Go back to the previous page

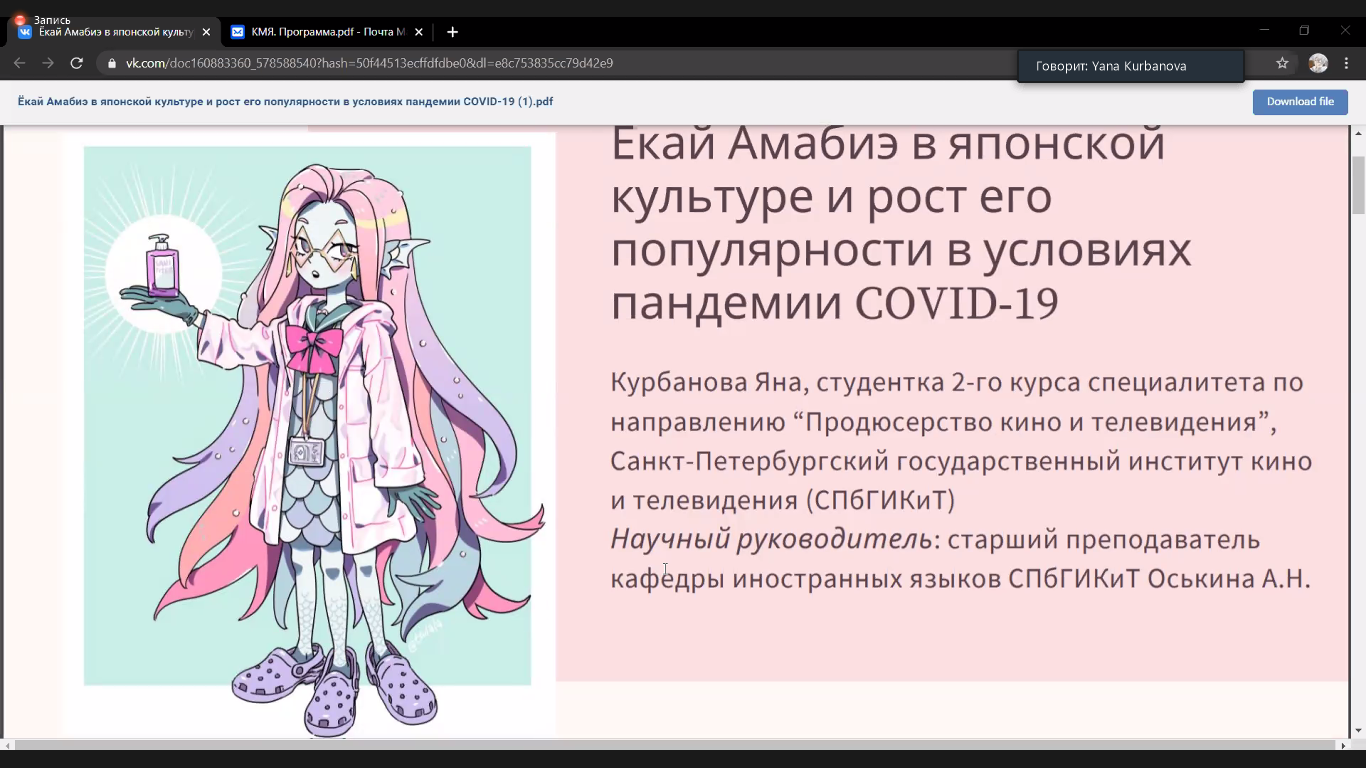pos(20,63)
